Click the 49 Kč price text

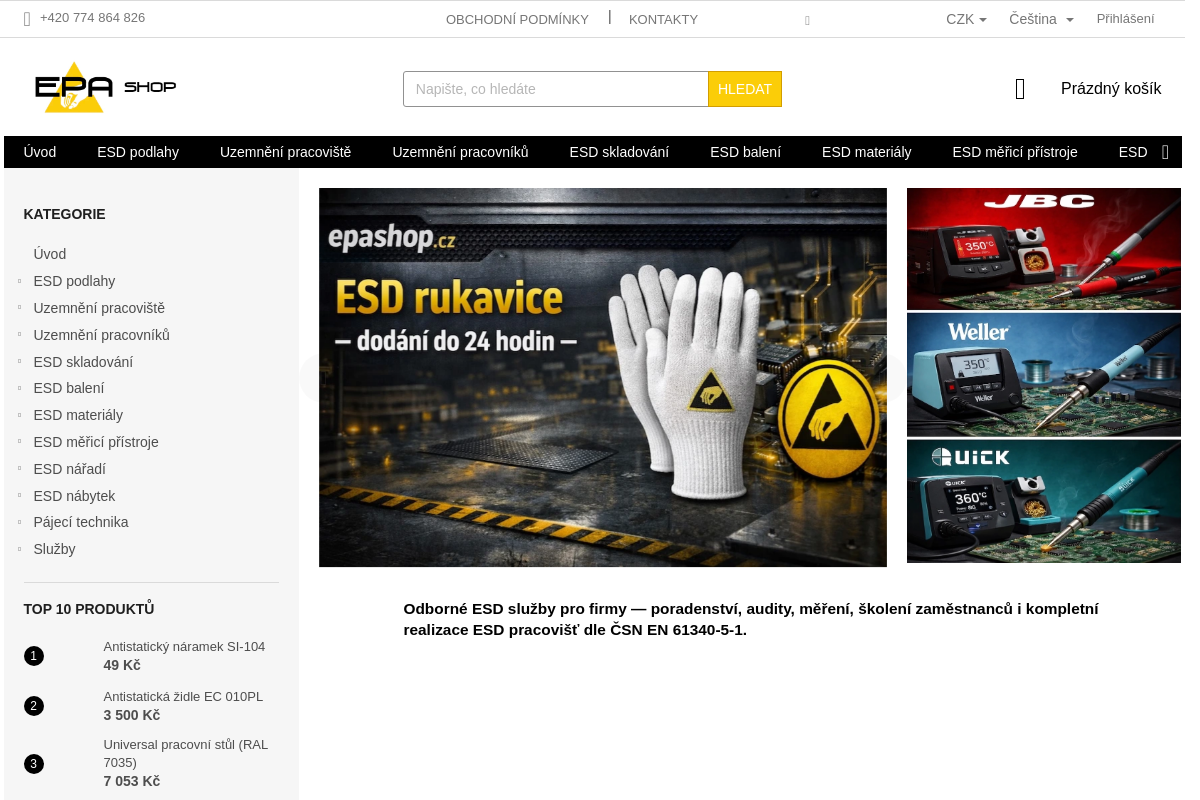122,665
